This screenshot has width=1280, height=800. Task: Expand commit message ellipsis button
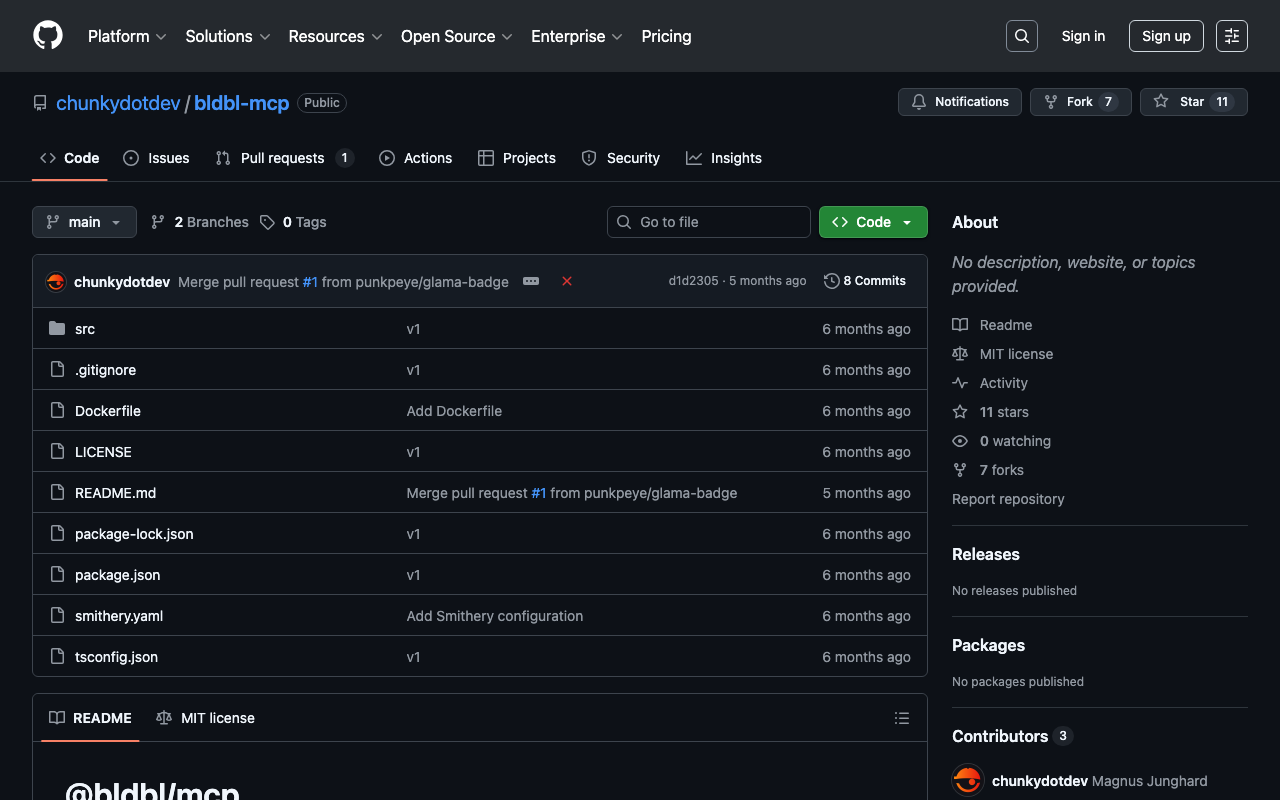click(531, 281)
